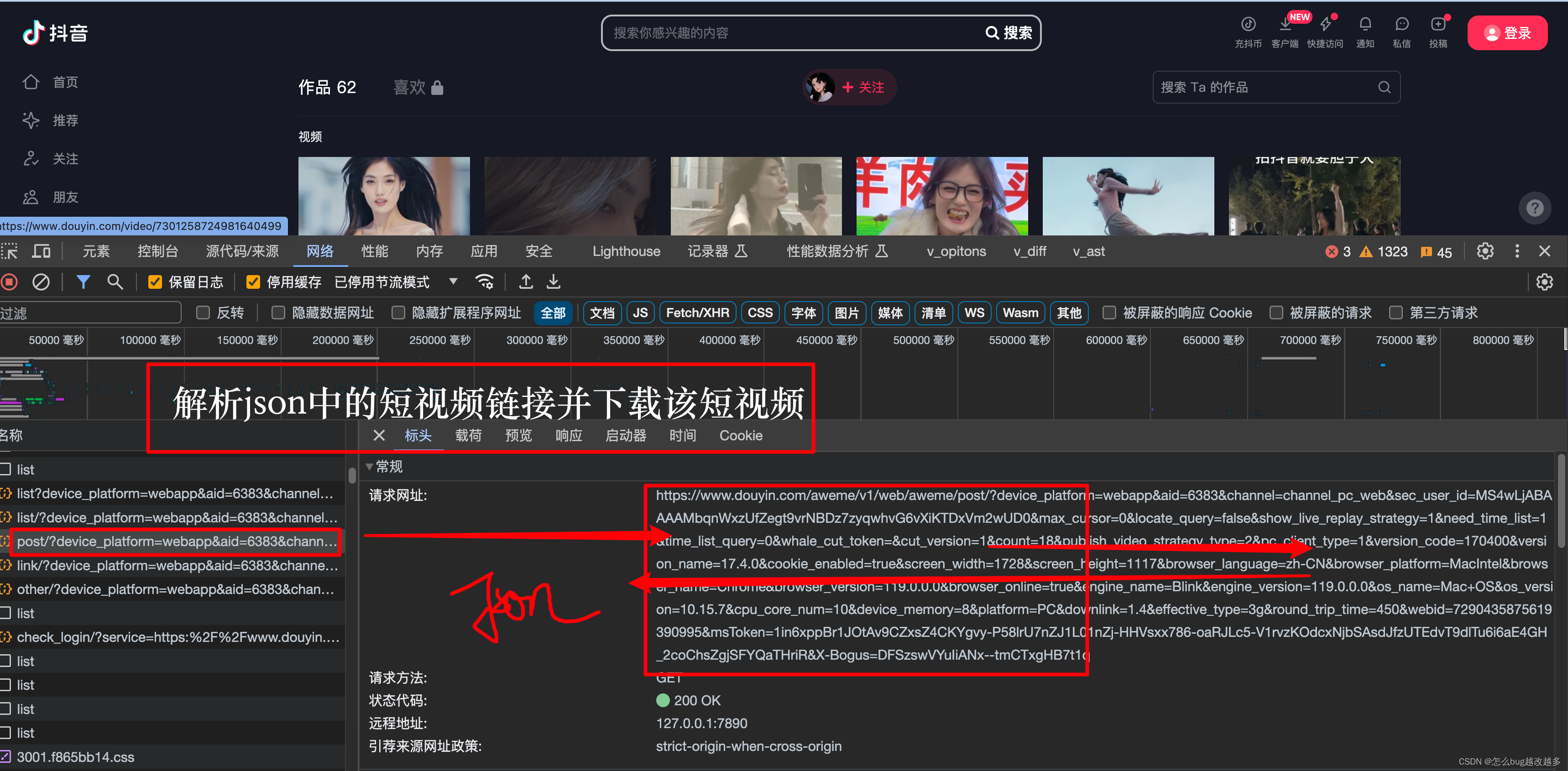Click the red 登录 button

1507,33
